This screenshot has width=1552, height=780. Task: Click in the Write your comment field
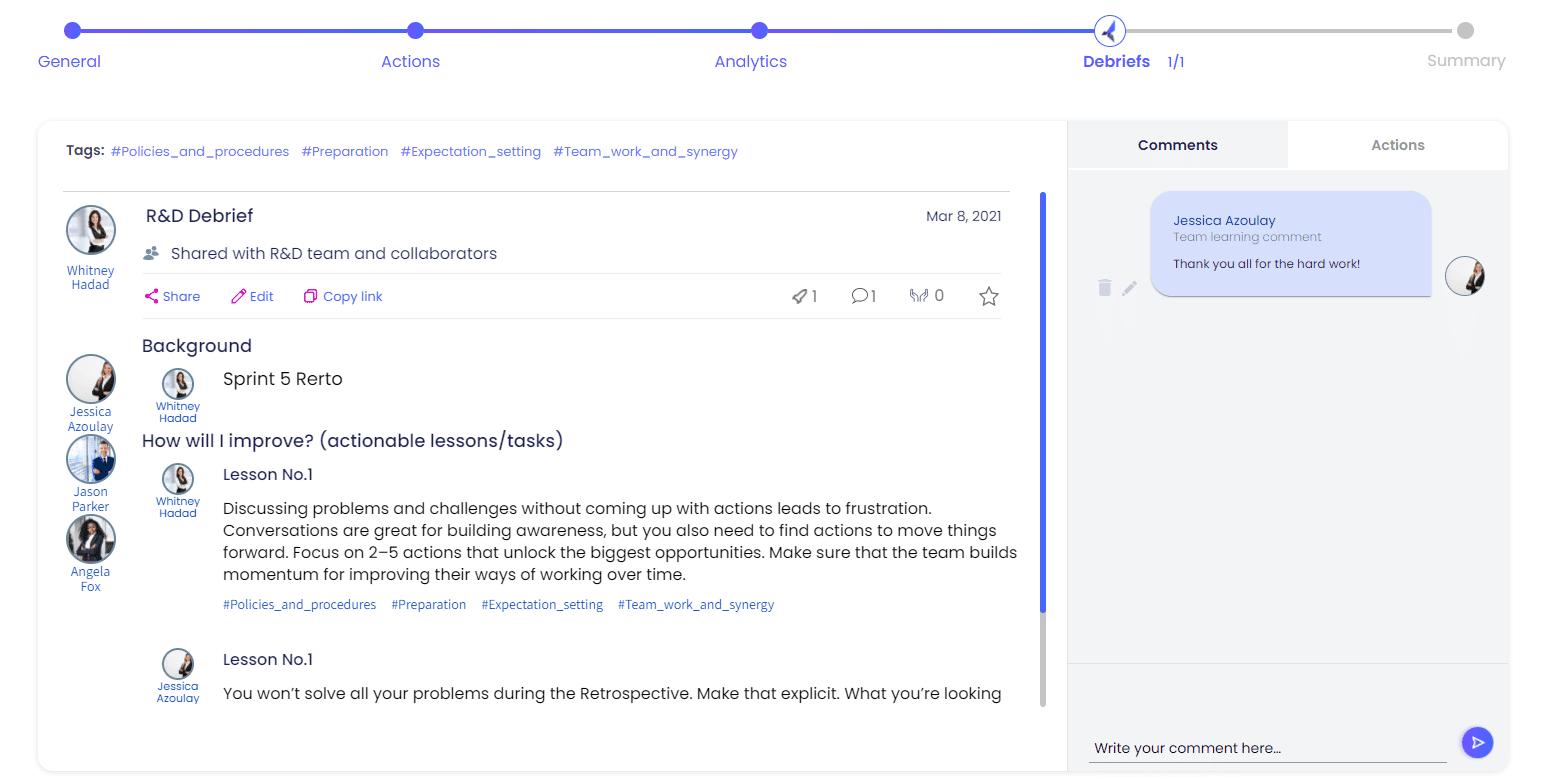(1267, 748)
